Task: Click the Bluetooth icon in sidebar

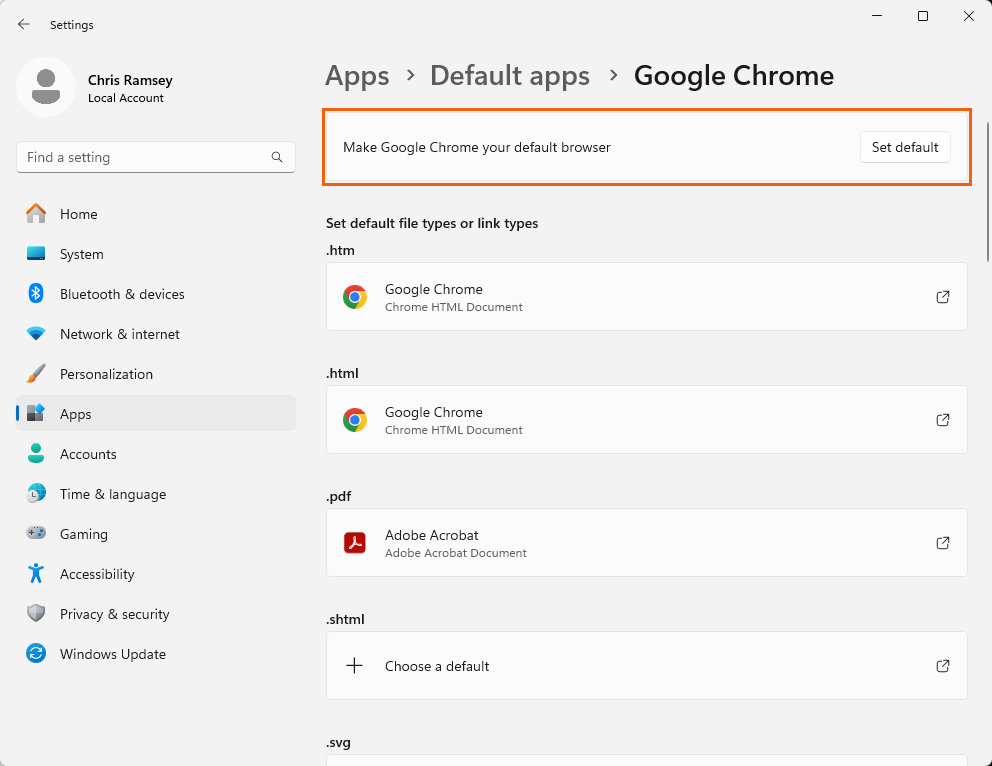Action: pyautogui.click(x=36, y=293)
